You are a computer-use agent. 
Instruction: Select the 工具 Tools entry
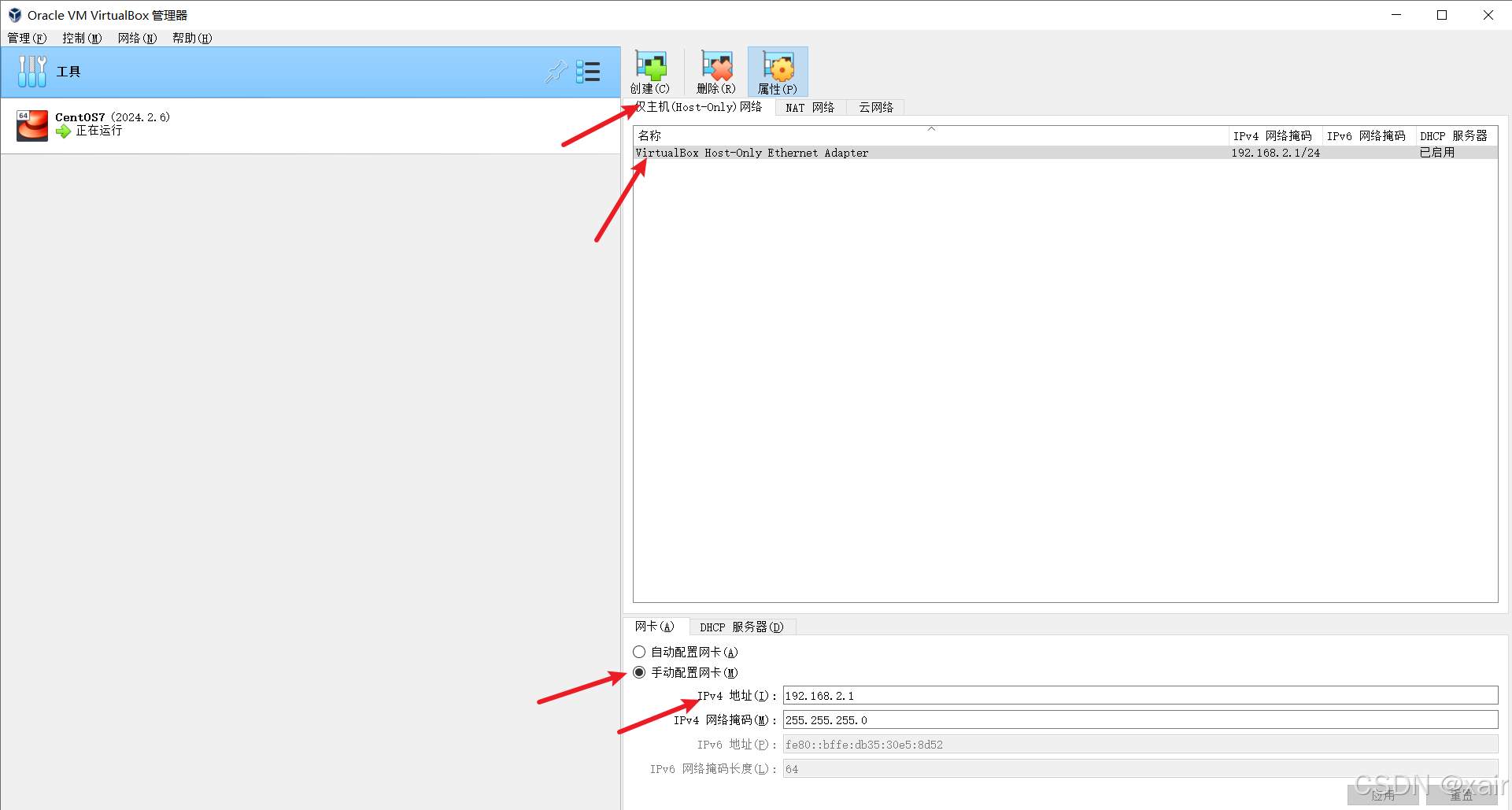pyautogui.click(x=310, y=72)
